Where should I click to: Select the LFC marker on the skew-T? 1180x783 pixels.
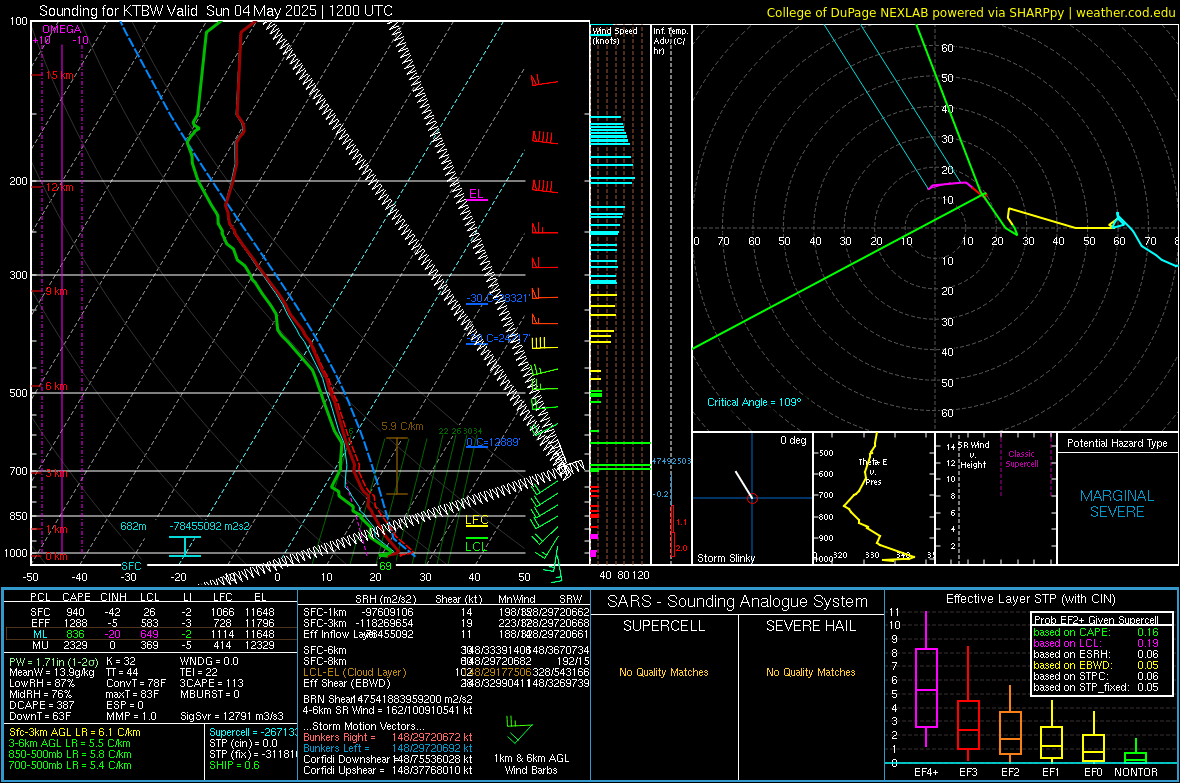point(476,520)
